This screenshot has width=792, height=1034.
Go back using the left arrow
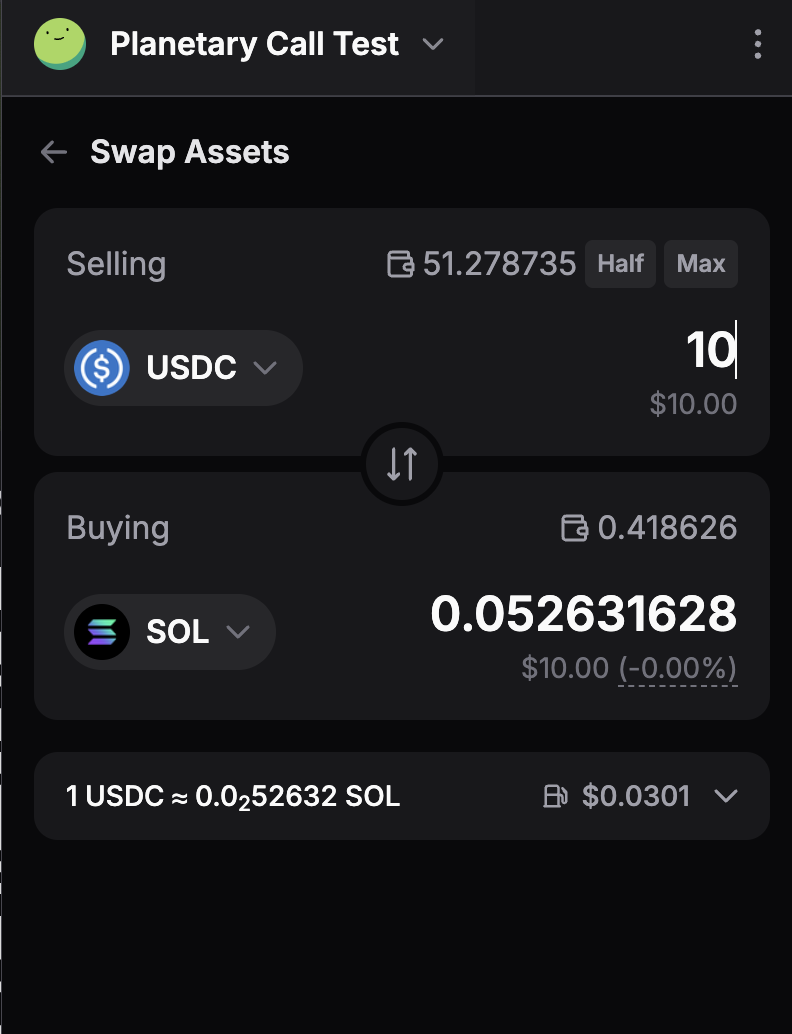[x=53, y=152]
